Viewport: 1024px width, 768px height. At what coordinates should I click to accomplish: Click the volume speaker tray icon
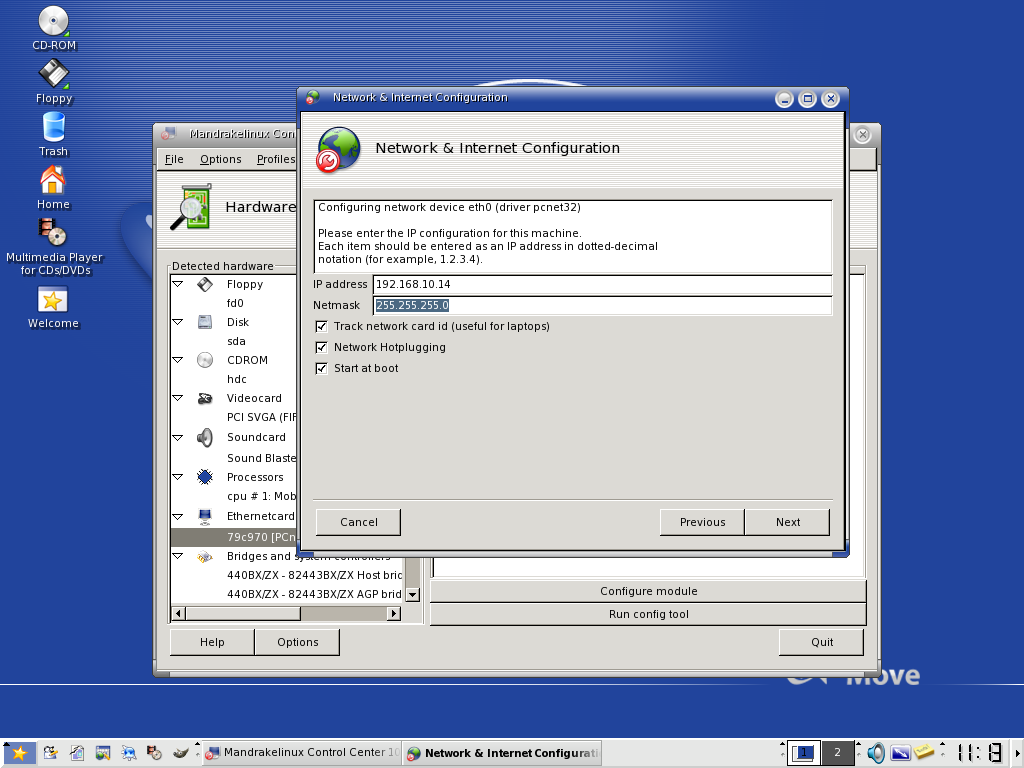(876, 753)
